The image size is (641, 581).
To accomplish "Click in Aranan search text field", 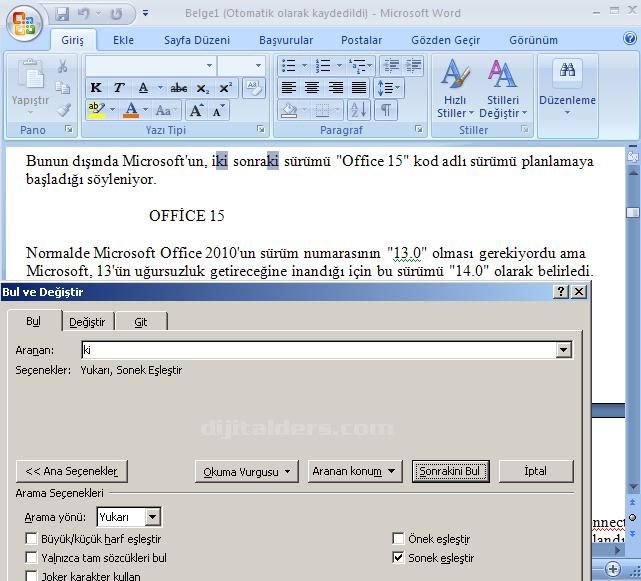I will click(x=319, y=350).
